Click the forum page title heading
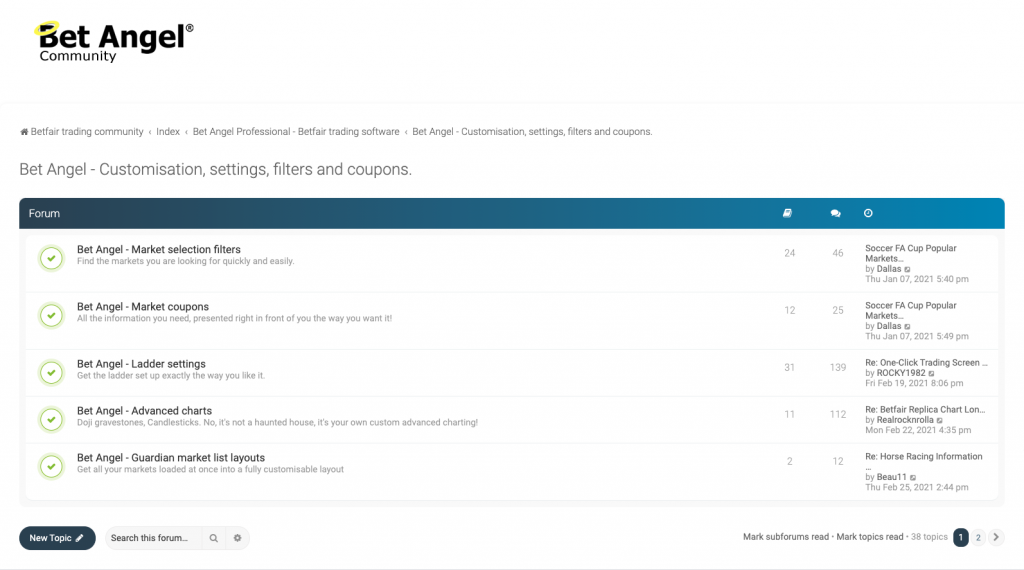1024x570 pixels. 216,170
